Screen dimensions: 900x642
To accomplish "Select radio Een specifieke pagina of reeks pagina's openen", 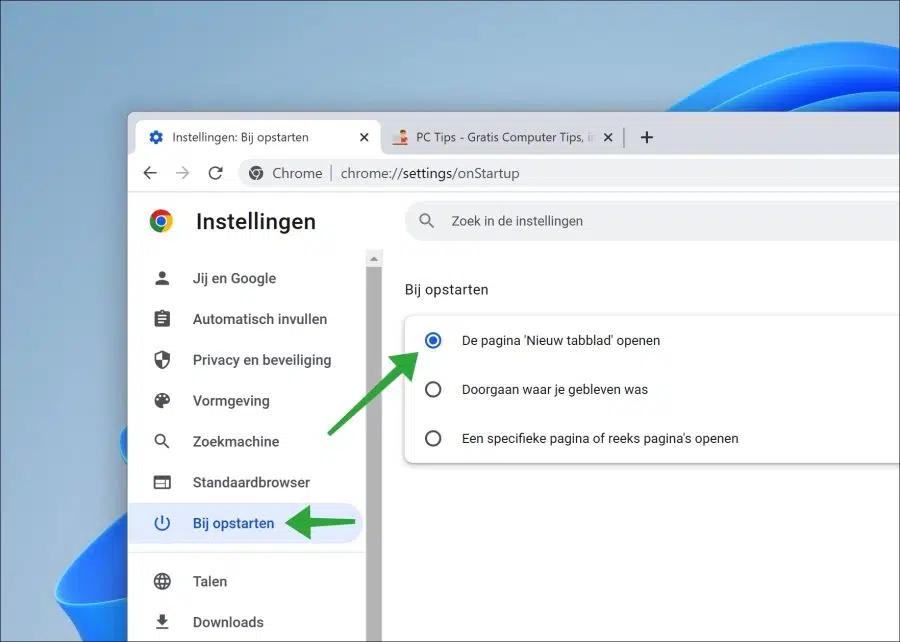I will 433,438.
